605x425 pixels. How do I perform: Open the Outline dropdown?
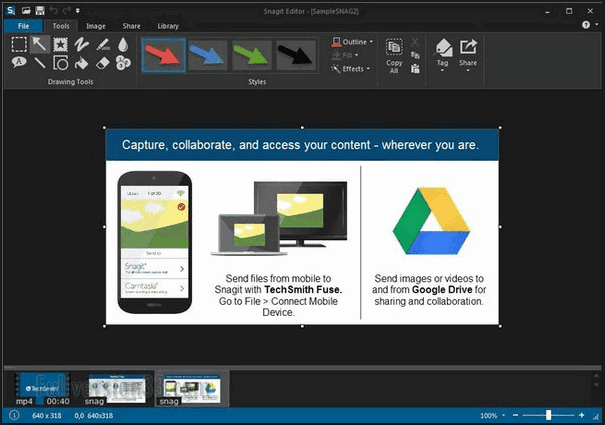[x=353, y=42]
